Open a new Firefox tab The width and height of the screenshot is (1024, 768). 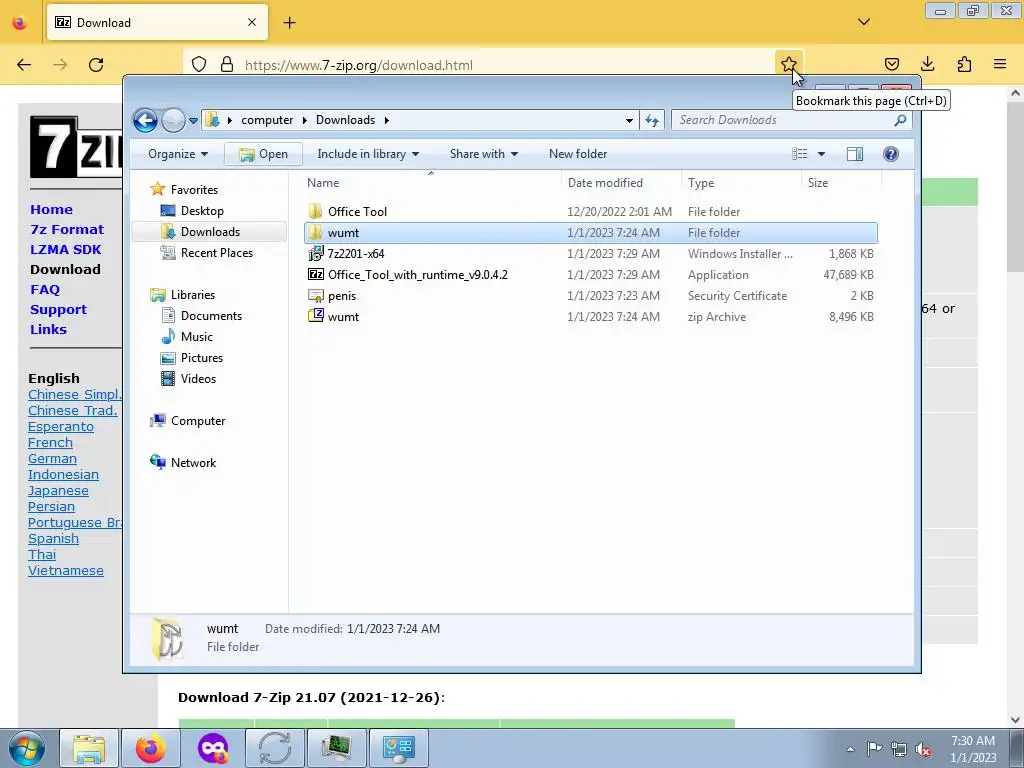pos(289,23)
